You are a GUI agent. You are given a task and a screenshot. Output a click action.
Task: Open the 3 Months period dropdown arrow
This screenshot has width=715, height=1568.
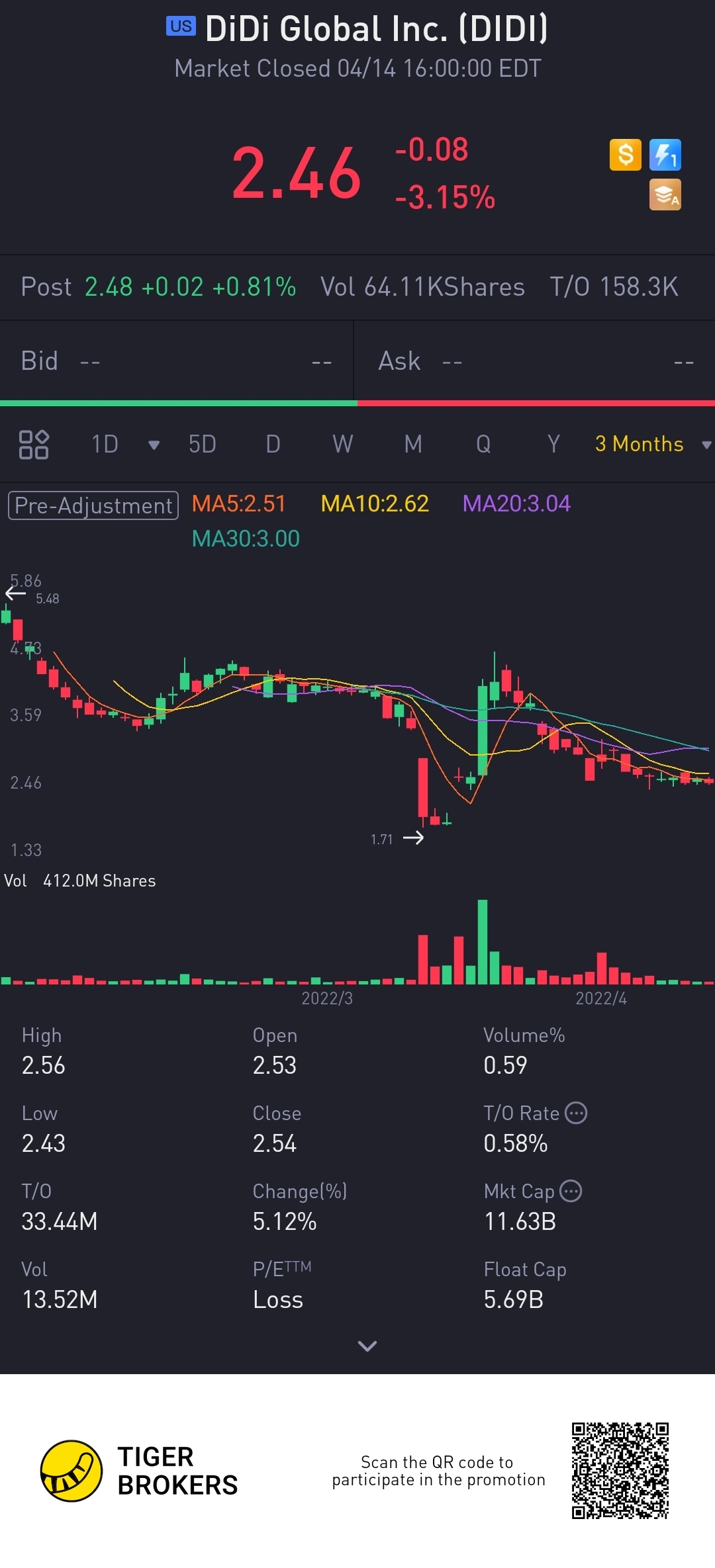tap(706, 445)
